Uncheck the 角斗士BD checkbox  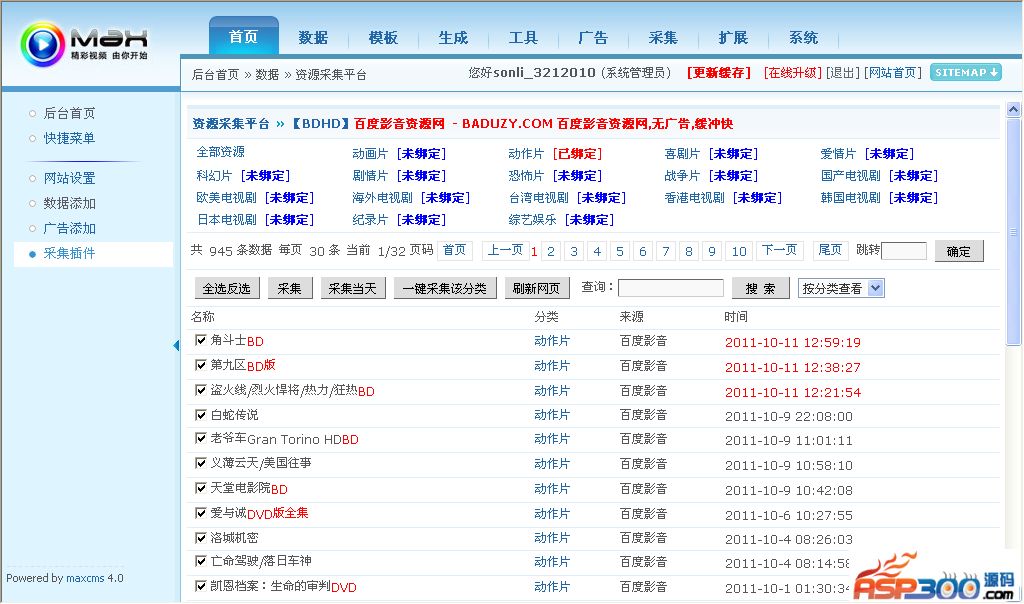pos(201,341)
